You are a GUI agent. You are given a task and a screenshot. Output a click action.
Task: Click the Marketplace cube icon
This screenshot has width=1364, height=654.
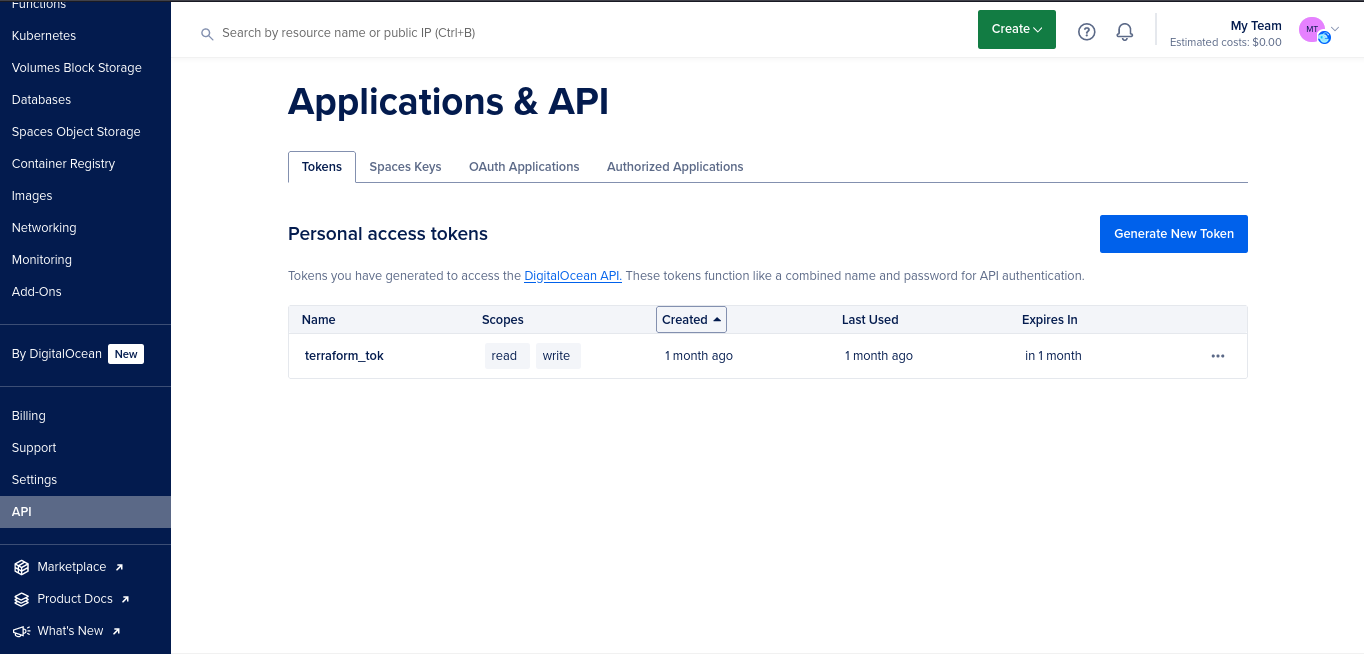point(22,567)
